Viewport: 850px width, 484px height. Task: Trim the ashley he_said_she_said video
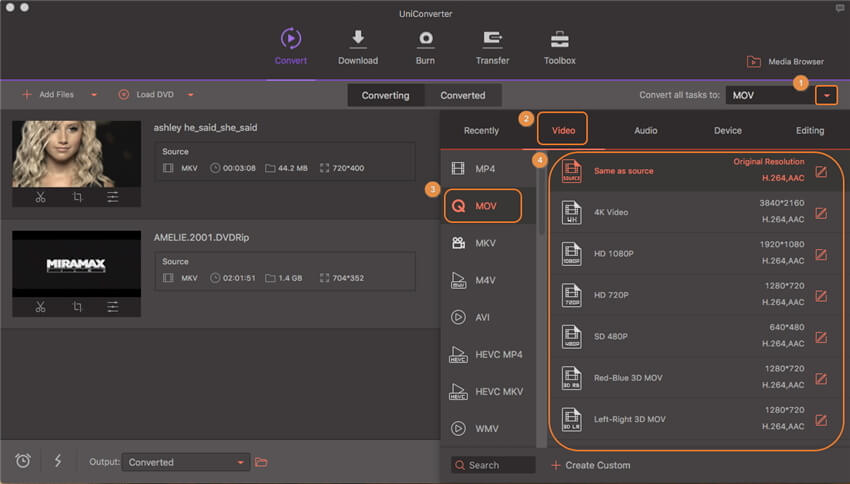41,197
